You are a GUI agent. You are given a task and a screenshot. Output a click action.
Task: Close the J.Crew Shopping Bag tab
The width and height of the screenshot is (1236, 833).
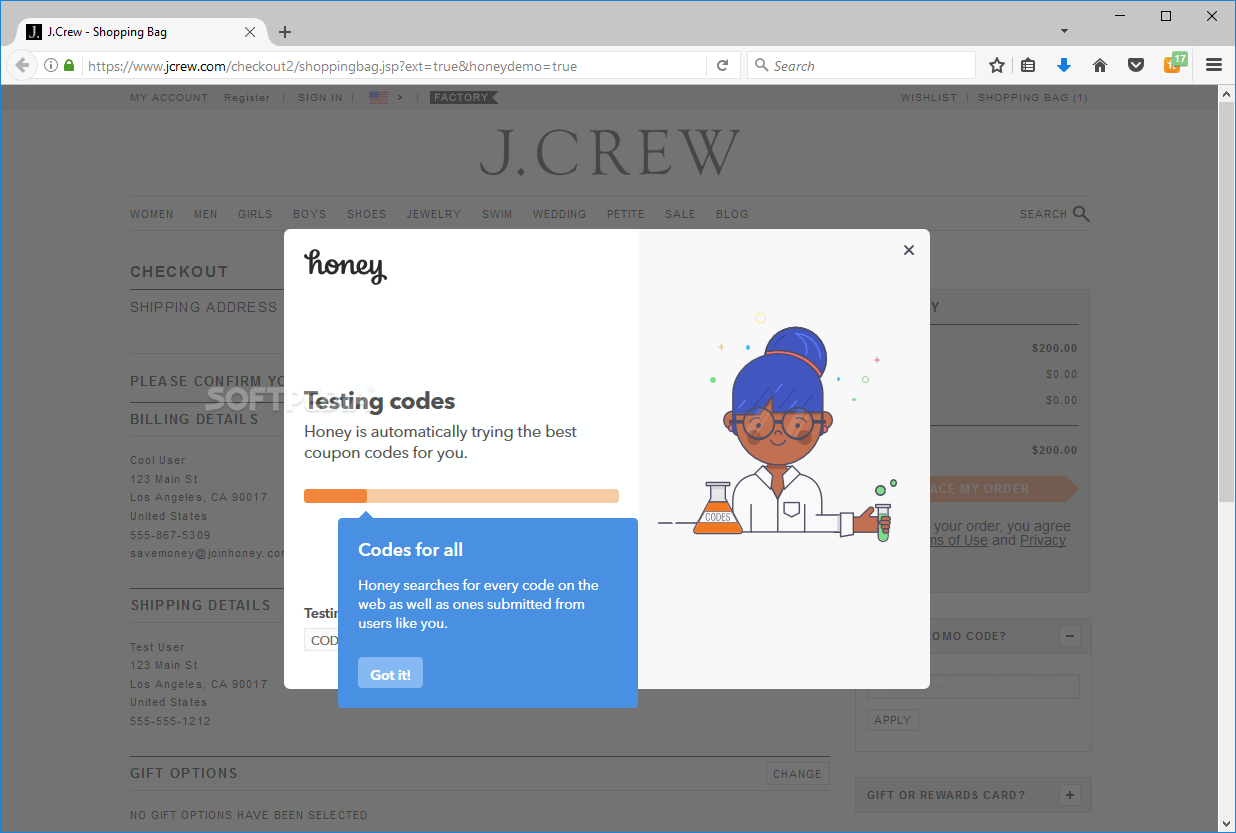coord(250,32)
